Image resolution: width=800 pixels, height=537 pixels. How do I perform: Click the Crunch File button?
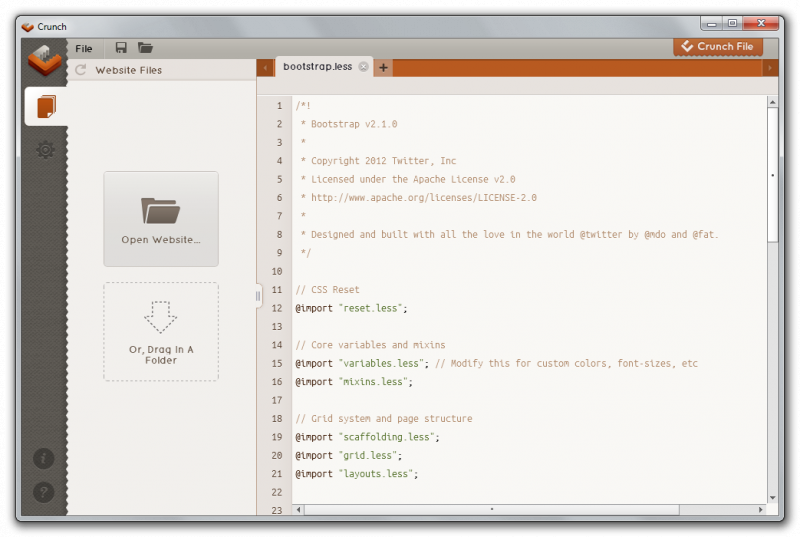[x=718, y=47]
